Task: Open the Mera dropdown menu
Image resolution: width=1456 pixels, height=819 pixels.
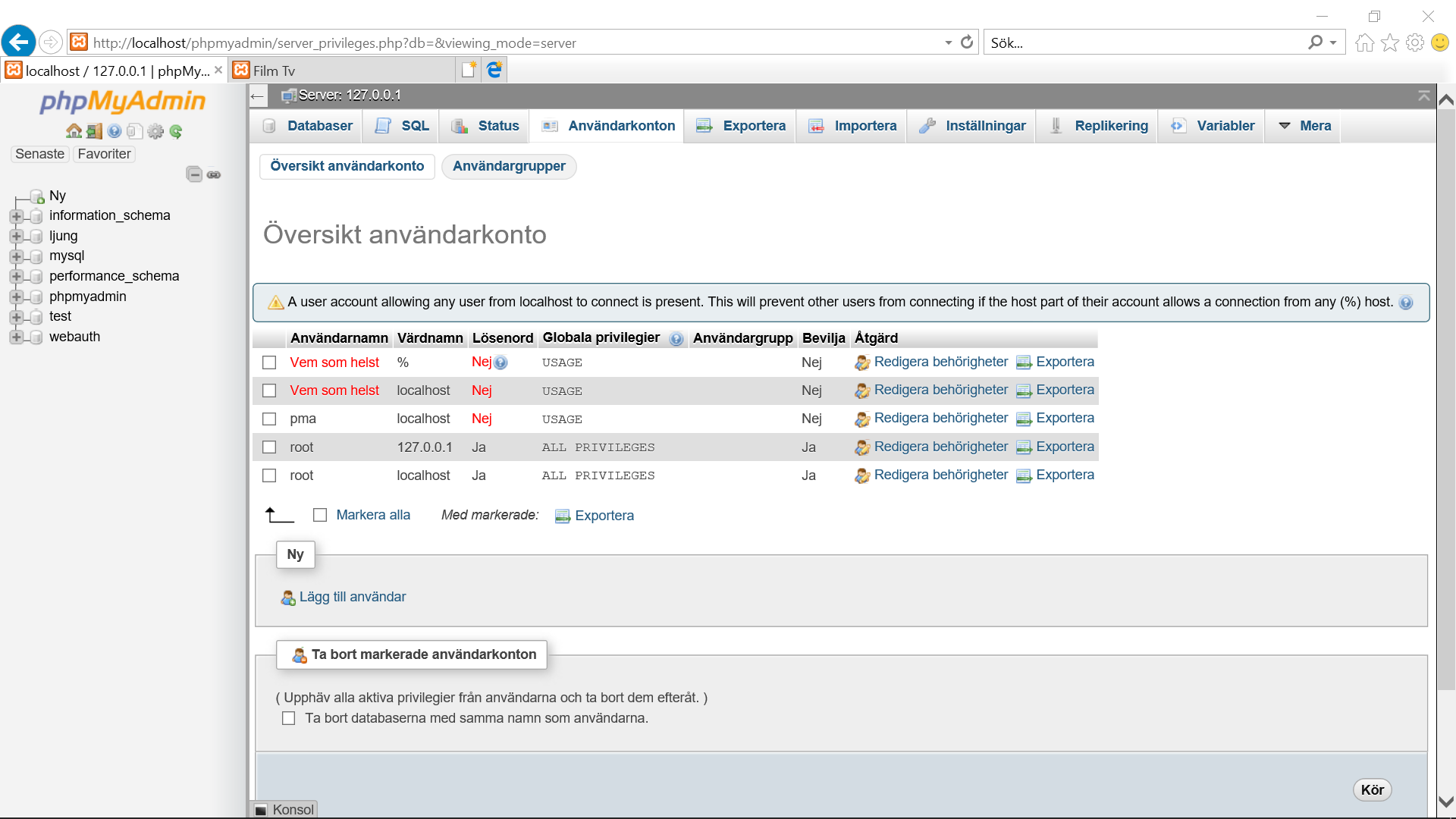Action: 1304,126
